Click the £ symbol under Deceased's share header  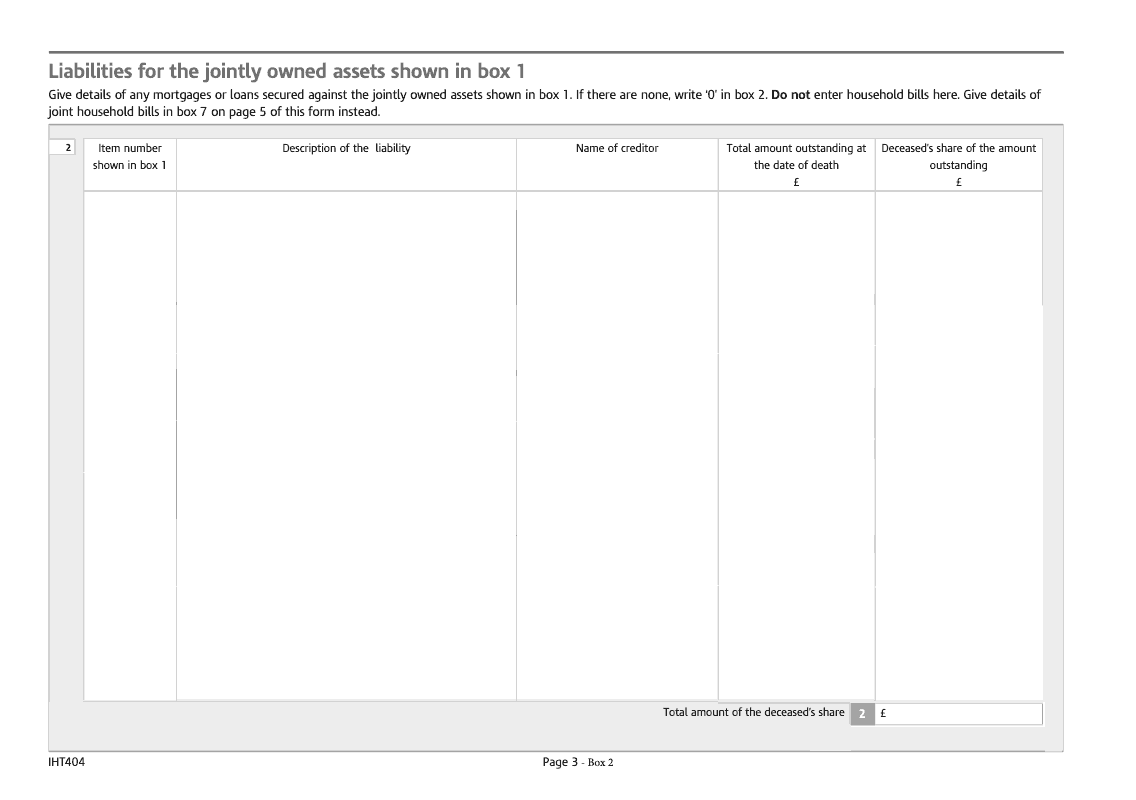(x=958, y=182)
